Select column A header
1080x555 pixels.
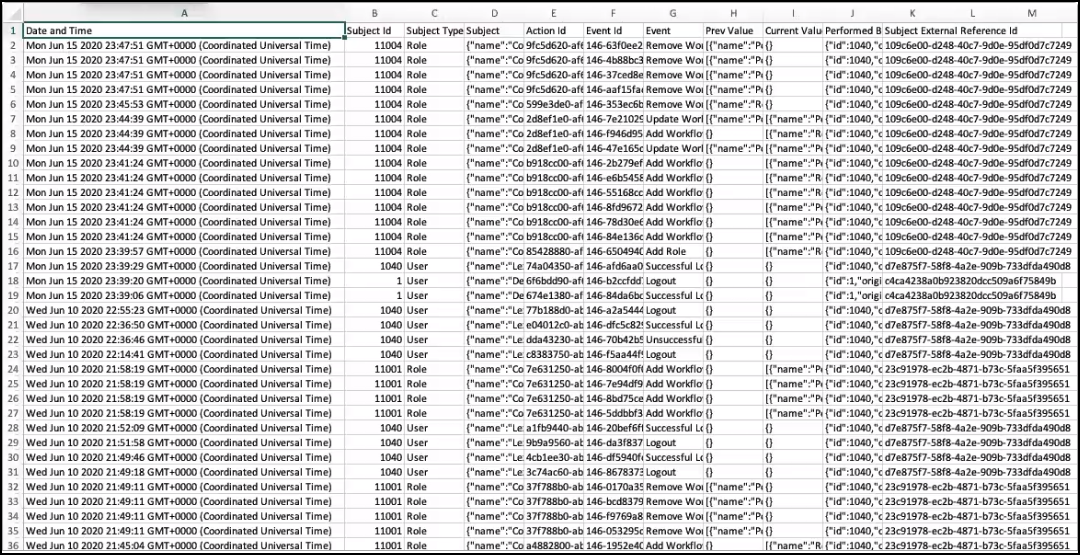pos(183,13)
